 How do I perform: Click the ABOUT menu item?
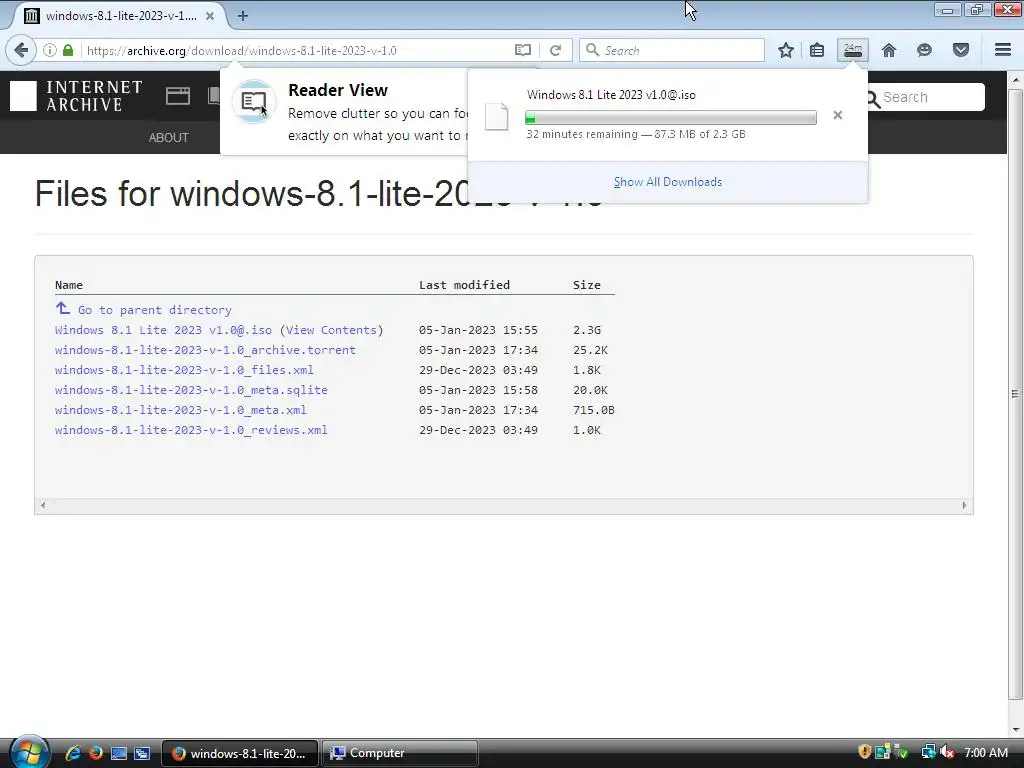click(x=168, y=138)
